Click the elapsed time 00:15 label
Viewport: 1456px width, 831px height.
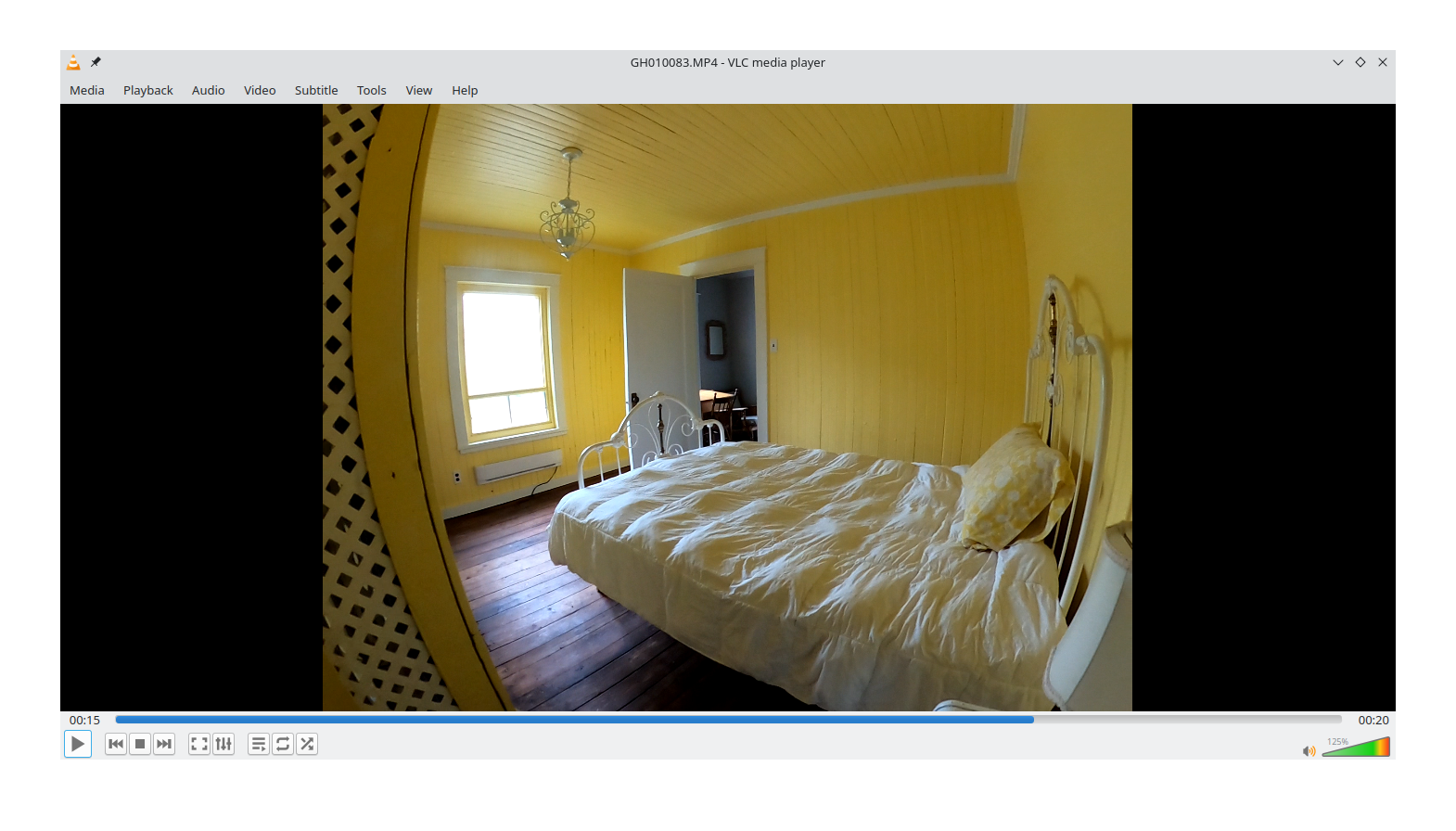pos(84,720)
